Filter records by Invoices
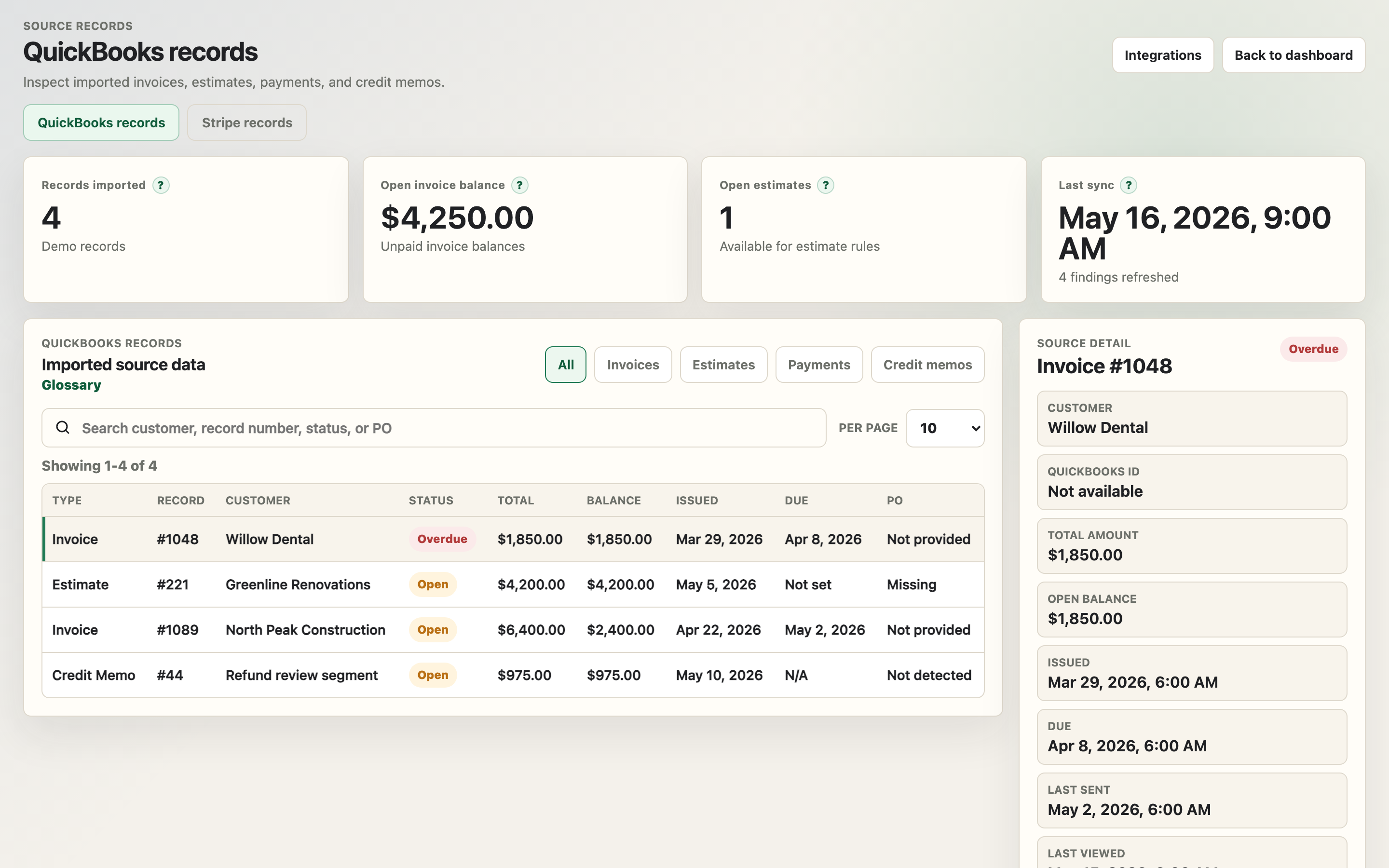Viewport: 1389px width, 868px height. coord(632,365)
